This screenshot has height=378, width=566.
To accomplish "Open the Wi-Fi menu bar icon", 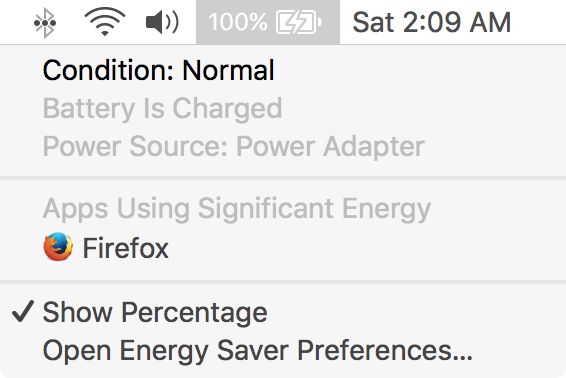I will click(105, 22).
